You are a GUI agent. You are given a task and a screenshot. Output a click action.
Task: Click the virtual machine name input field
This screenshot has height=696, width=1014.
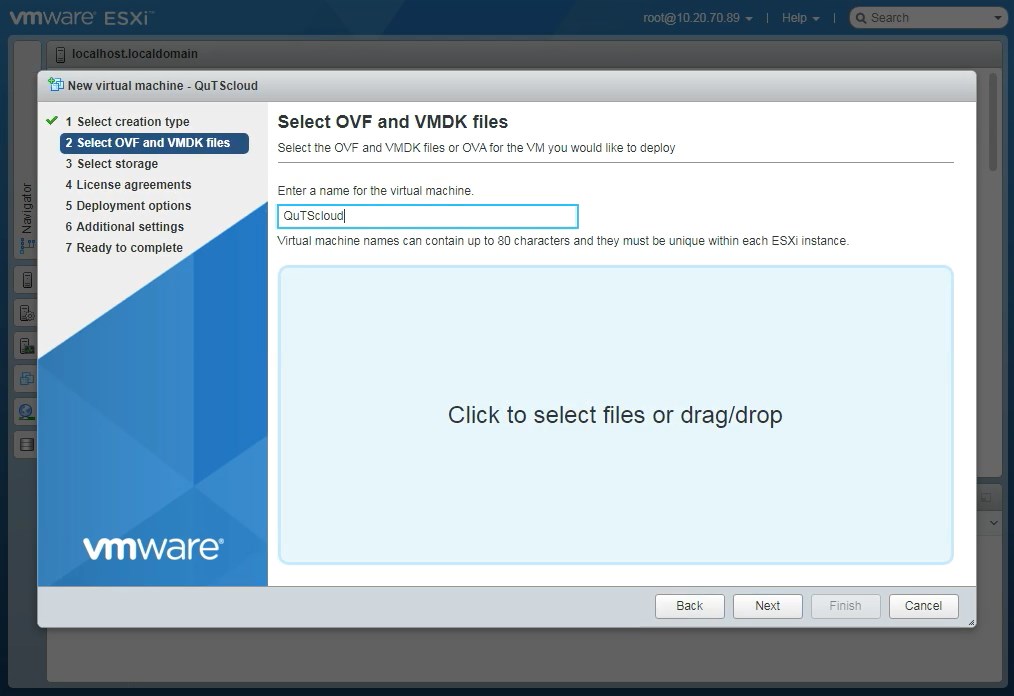click(427, 216)
